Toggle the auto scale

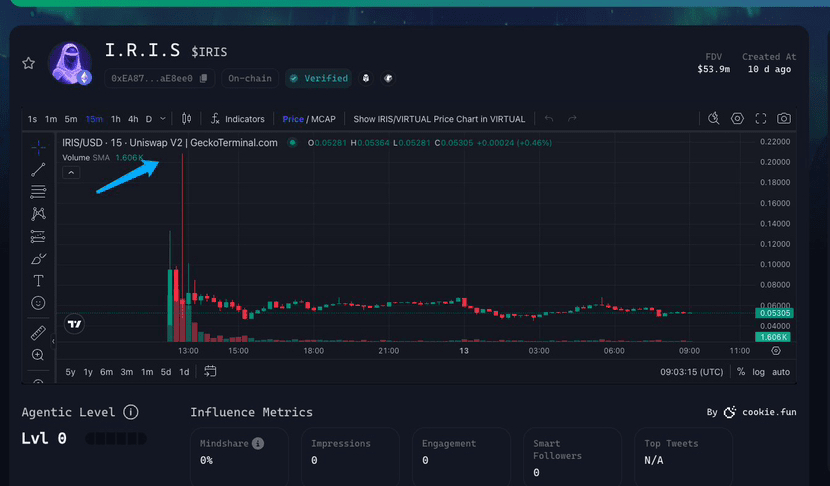[x=781, y=372]
